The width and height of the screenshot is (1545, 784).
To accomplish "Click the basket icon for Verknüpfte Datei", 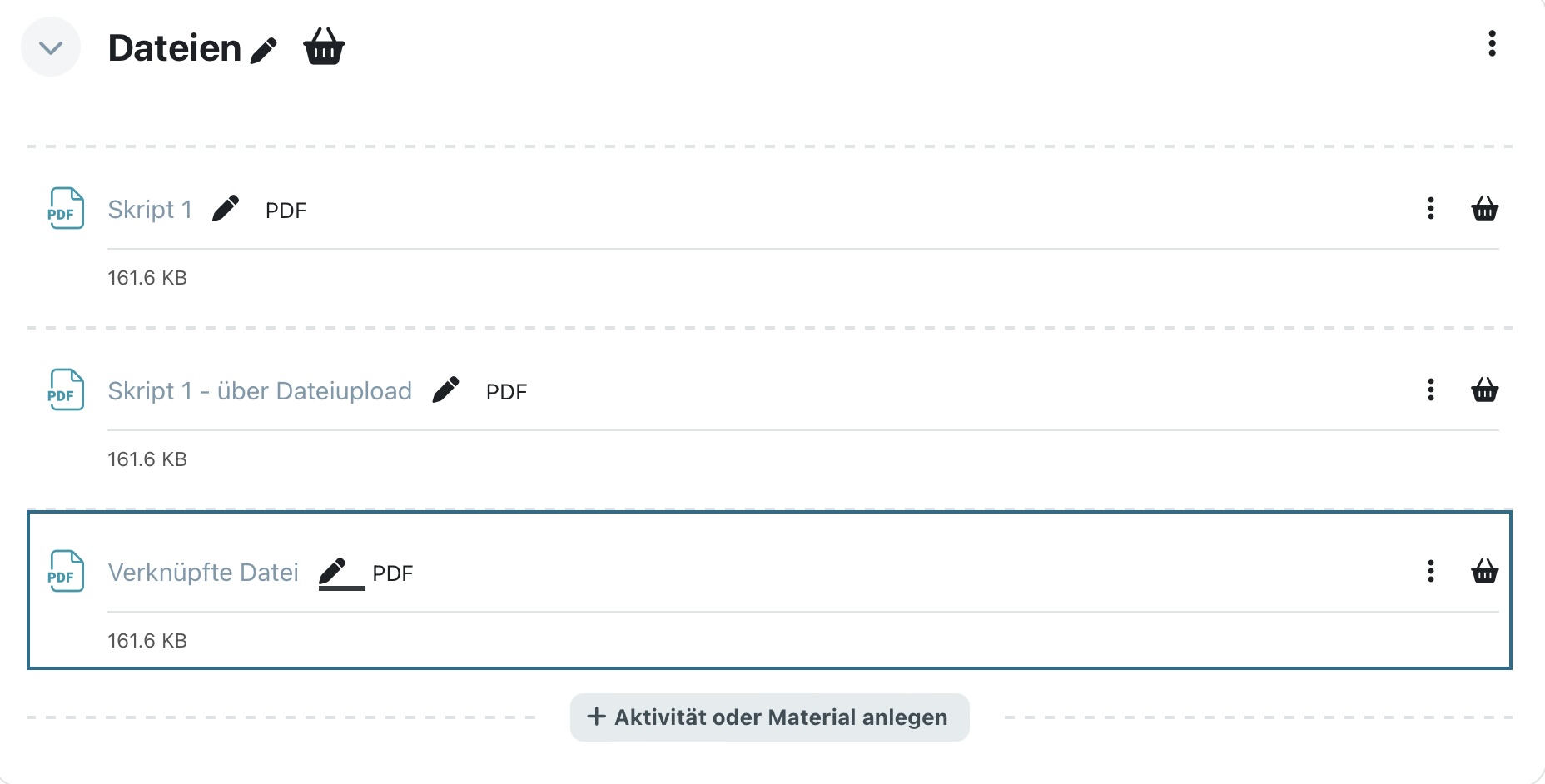I will click(x=1485, y=571).
